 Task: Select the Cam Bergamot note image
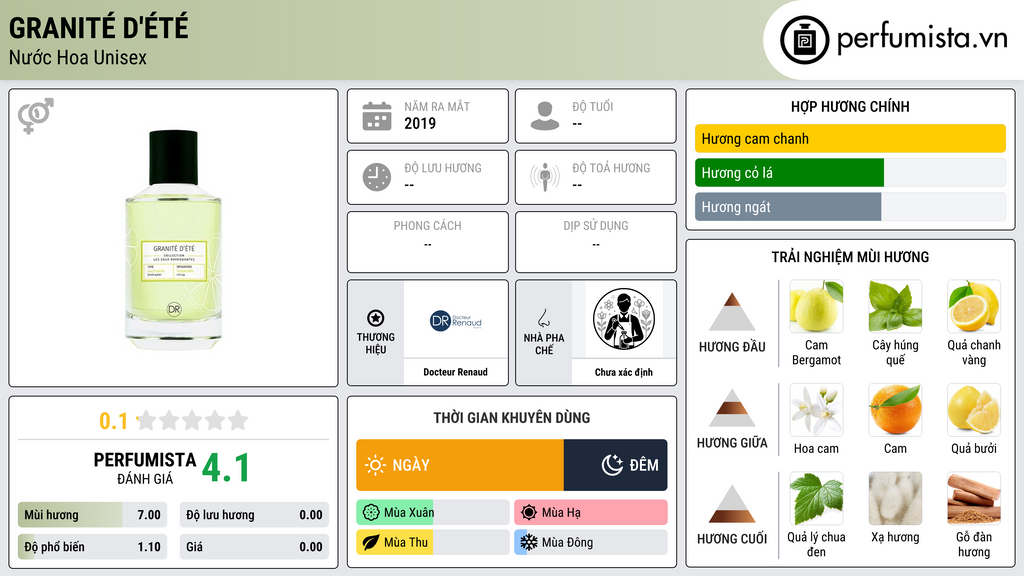point(816,306)
